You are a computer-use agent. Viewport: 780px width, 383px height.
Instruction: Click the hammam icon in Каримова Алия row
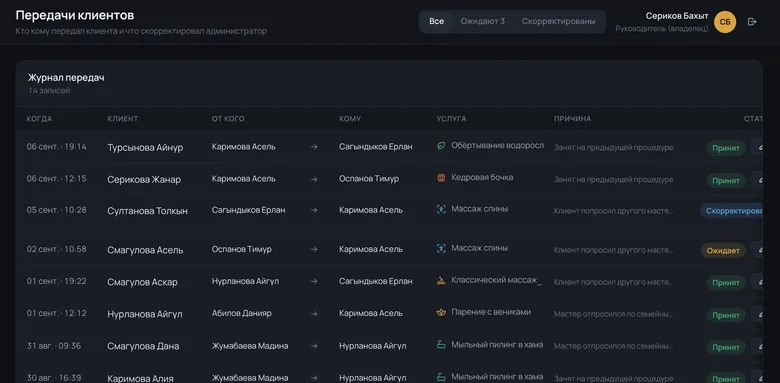point(441,377)
